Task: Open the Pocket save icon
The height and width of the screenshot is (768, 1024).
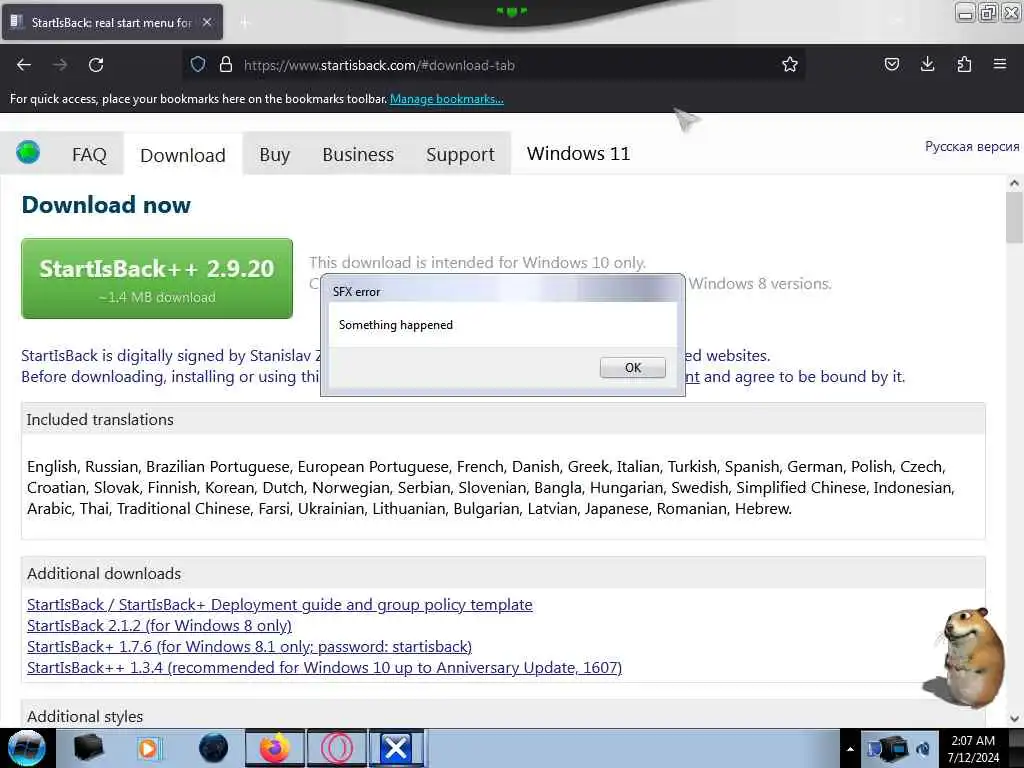Action: 891,64
